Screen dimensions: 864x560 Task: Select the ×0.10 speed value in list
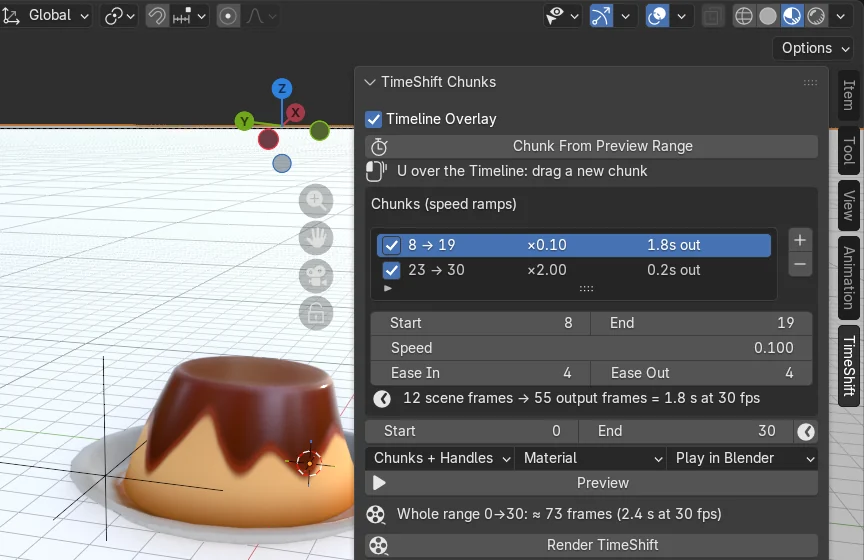pyautogui.click(x=547, y=245)
